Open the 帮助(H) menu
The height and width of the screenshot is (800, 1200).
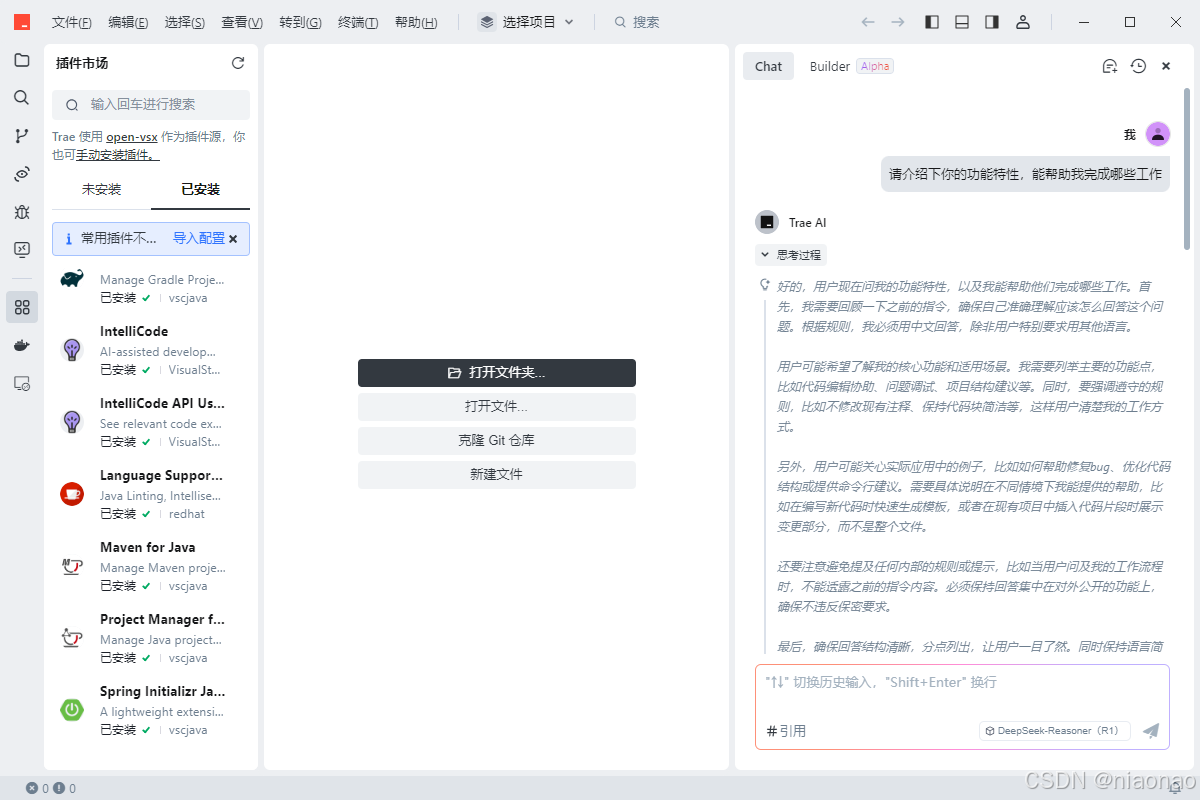pyautogui.click(x=416, y=22)
